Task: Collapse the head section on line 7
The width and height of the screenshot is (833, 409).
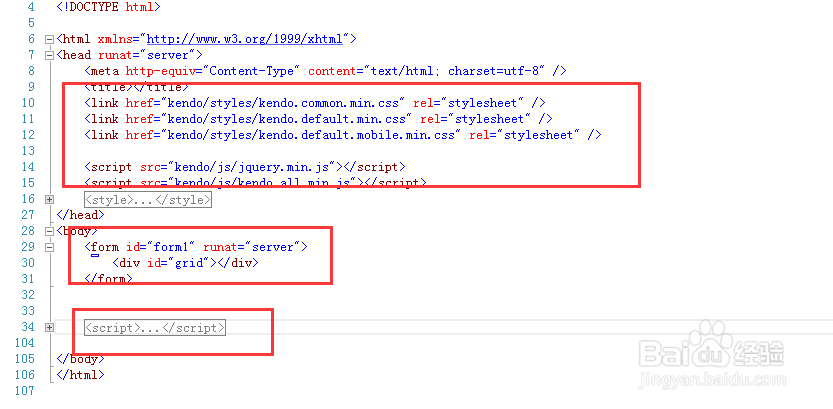Action: 49,55
